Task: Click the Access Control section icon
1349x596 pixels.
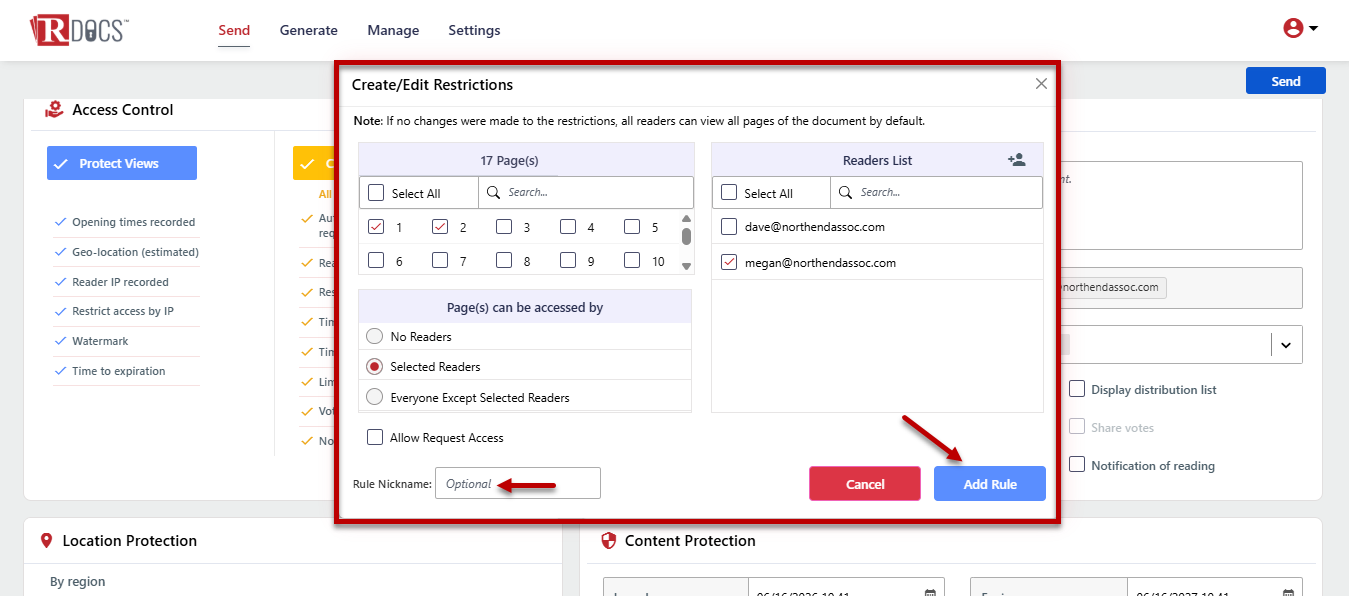Action: click(x=54, y=109)
